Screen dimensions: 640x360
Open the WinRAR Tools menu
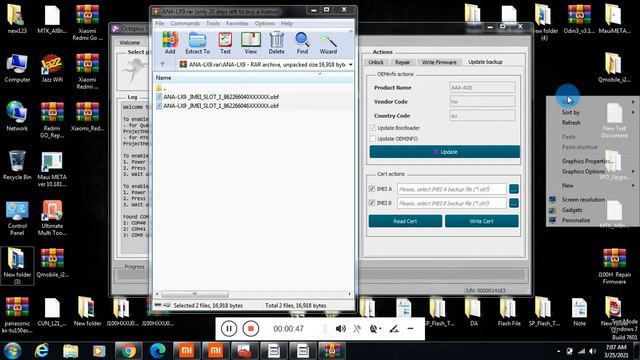click(x=213, y=23)
